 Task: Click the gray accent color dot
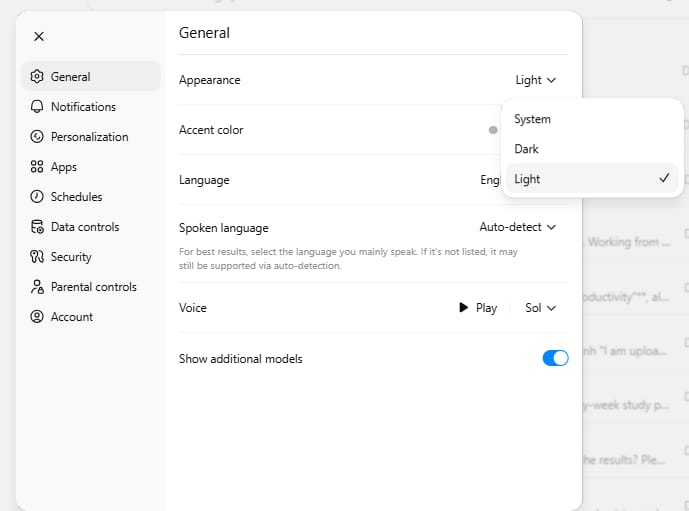click(x=493, y=130)
